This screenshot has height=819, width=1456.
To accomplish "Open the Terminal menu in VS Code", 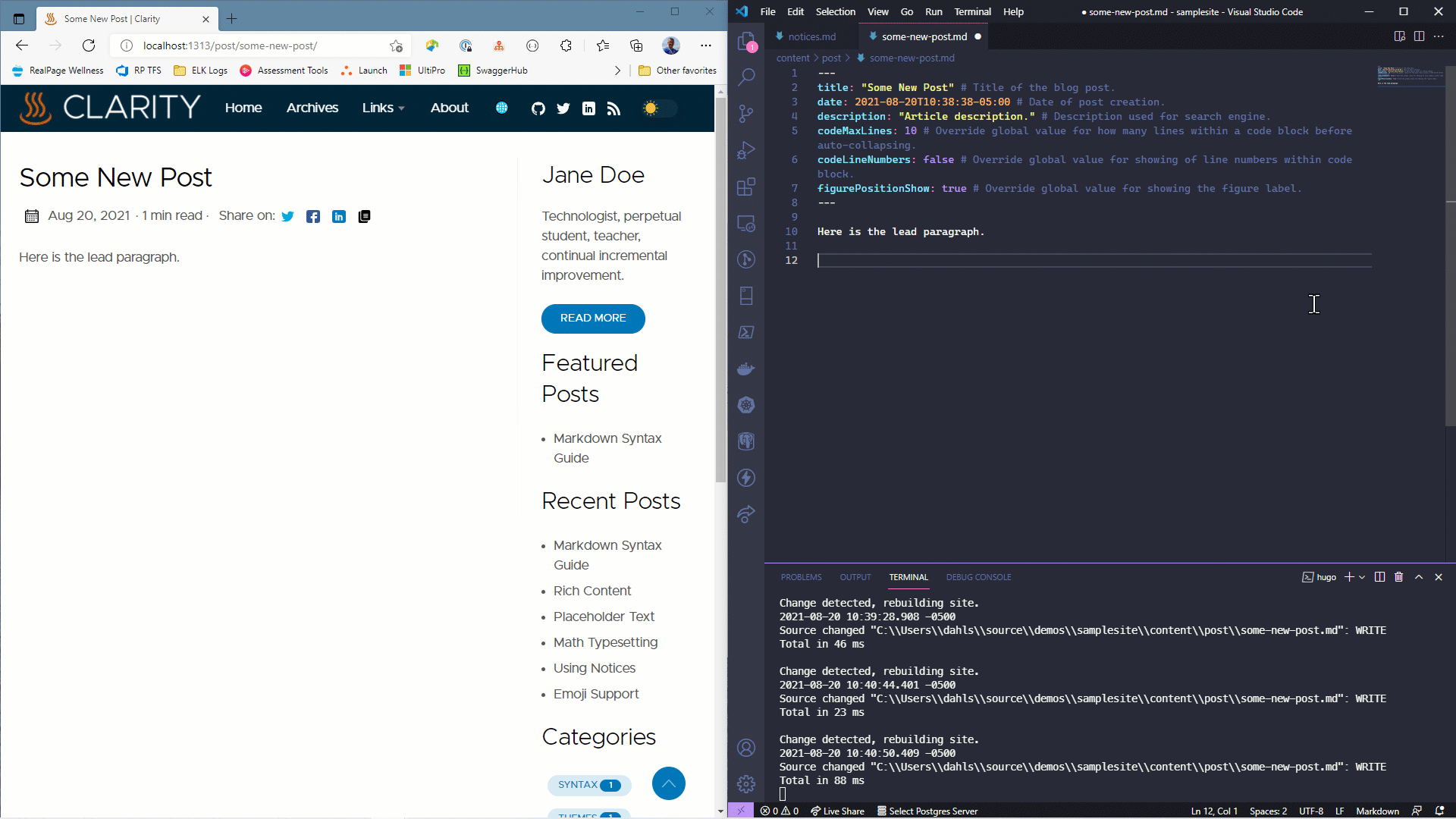I will coord(972,11).
